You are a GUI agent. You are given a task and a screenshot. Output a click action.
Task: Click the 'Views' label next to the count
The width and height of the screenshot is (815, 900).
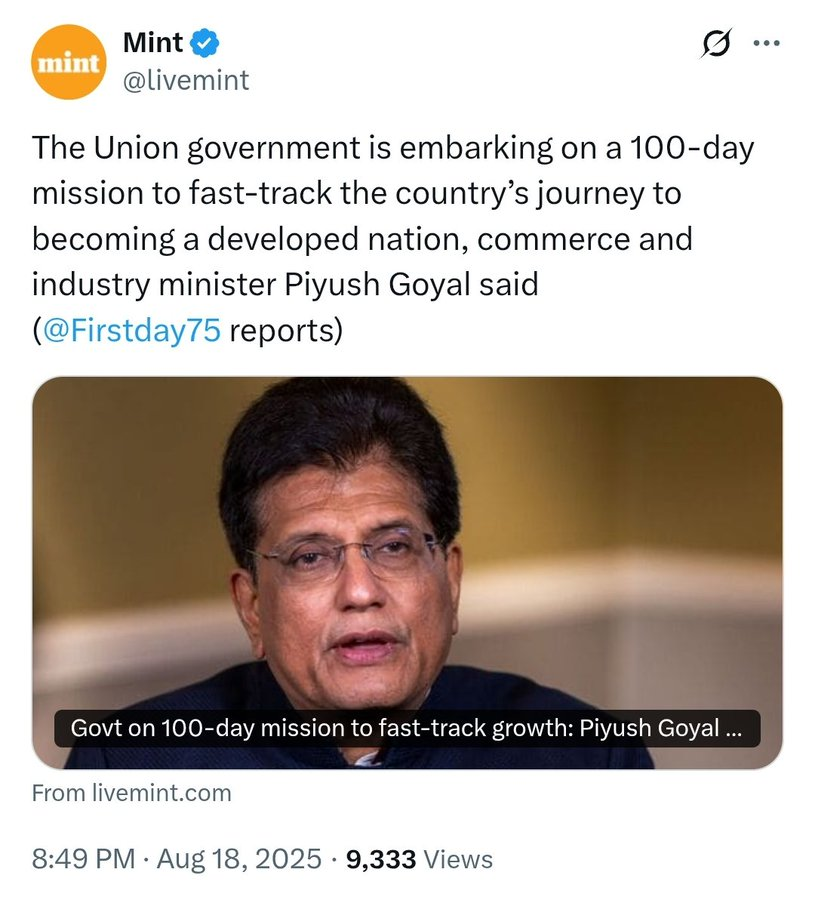point(458,858)
